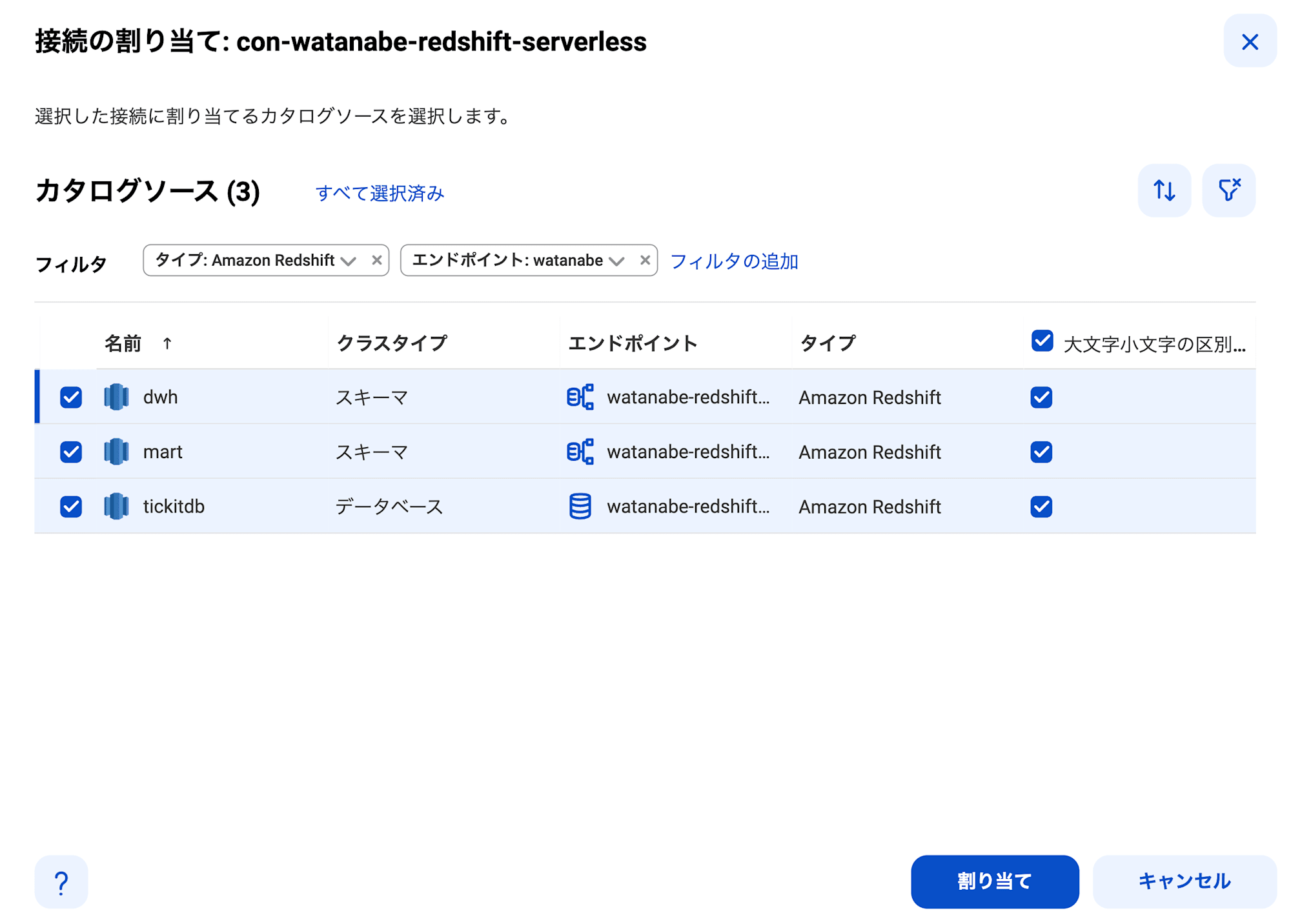Image resolution: width=1291 pixels, height=924 pixels.
Task: Click Amazon Redshift type in dwh row
Action: 869,397
